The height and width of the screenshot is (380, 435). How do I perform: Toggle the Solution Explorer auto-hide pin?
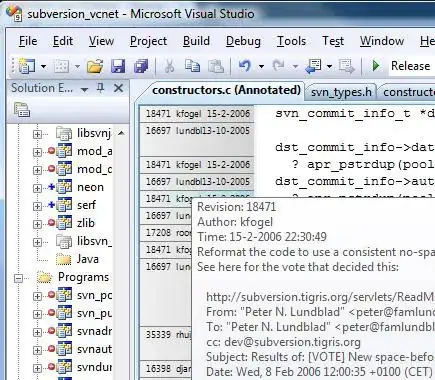click(x=100, y=88)
